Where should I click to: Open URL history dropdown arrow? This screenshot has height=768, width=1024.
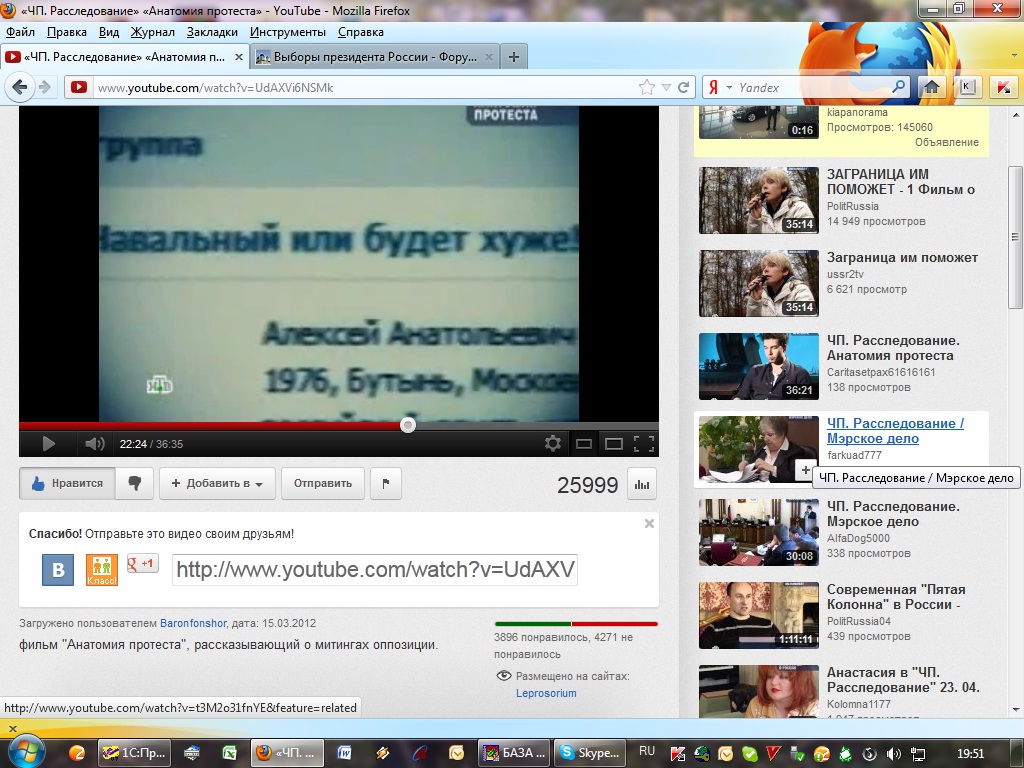(667, 87)
